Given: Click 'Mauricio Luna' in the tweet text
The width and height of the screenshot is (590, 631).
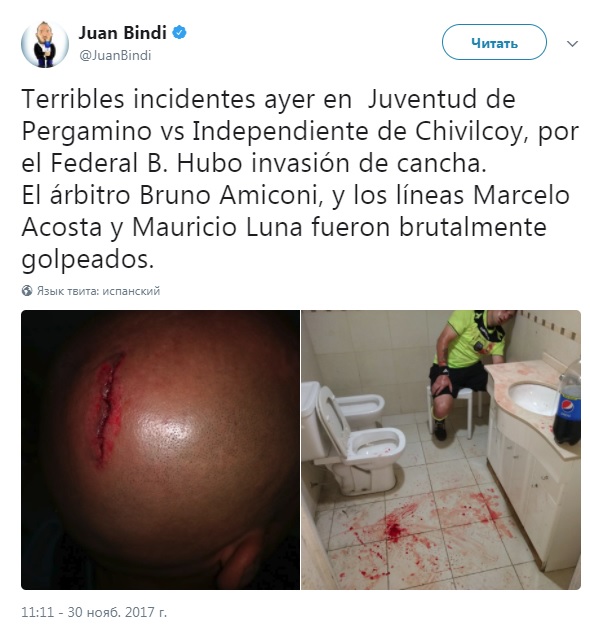Looking at the screenshot, I should [217, 228].
